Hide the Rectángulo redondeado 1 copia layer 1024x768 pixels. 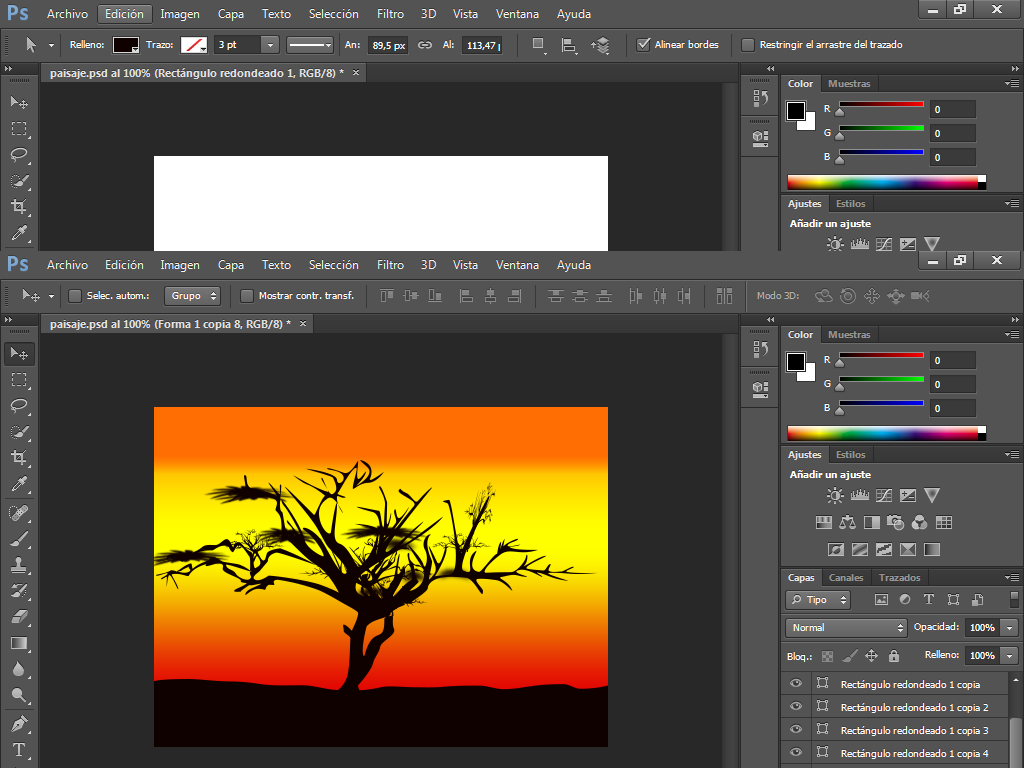(x=795, y=683)
